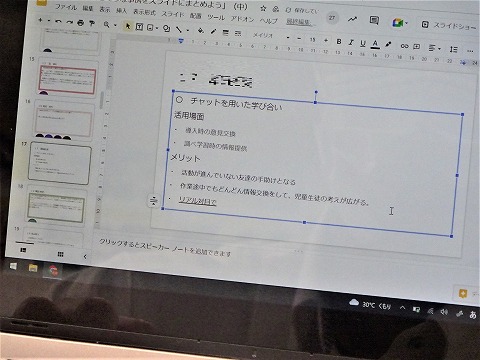Choose the shape tool icon
480x360 pixels.
167,29
